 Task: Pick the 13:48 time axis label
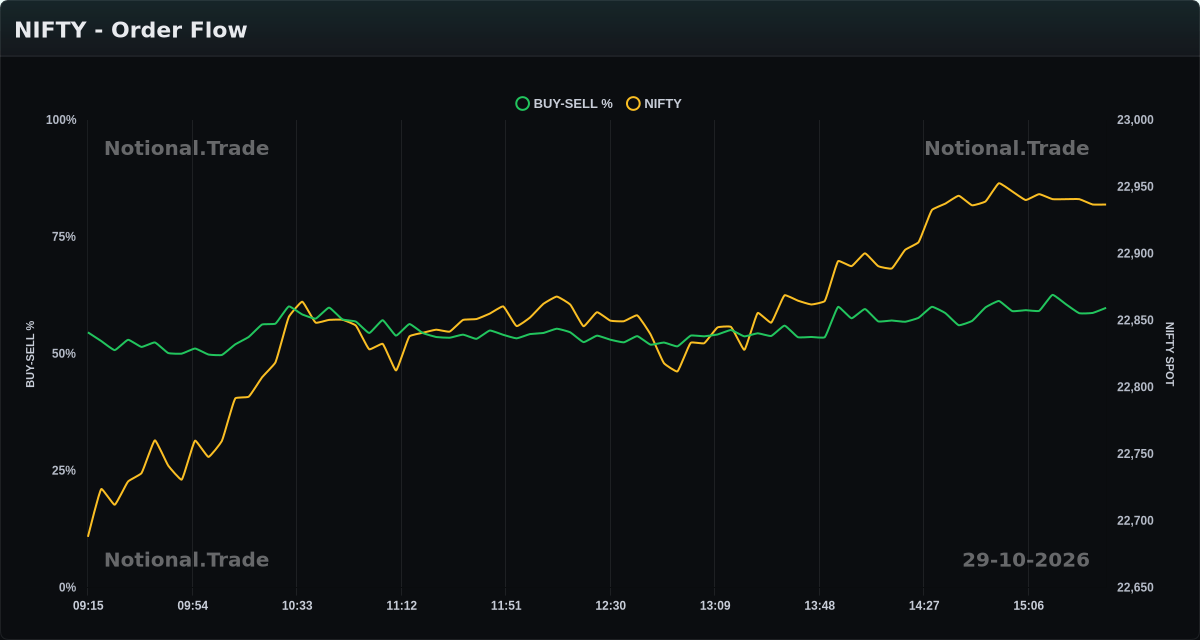[820, 606]
